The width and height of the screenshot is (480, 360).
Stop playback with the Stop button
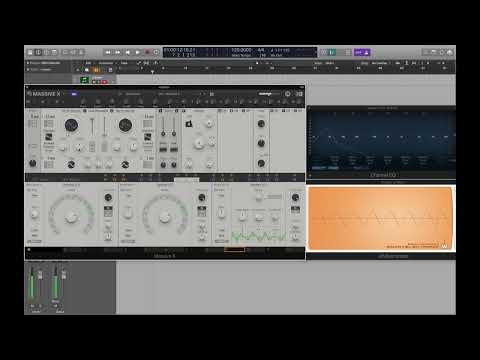pyautogui.click(x=128, y=52)
